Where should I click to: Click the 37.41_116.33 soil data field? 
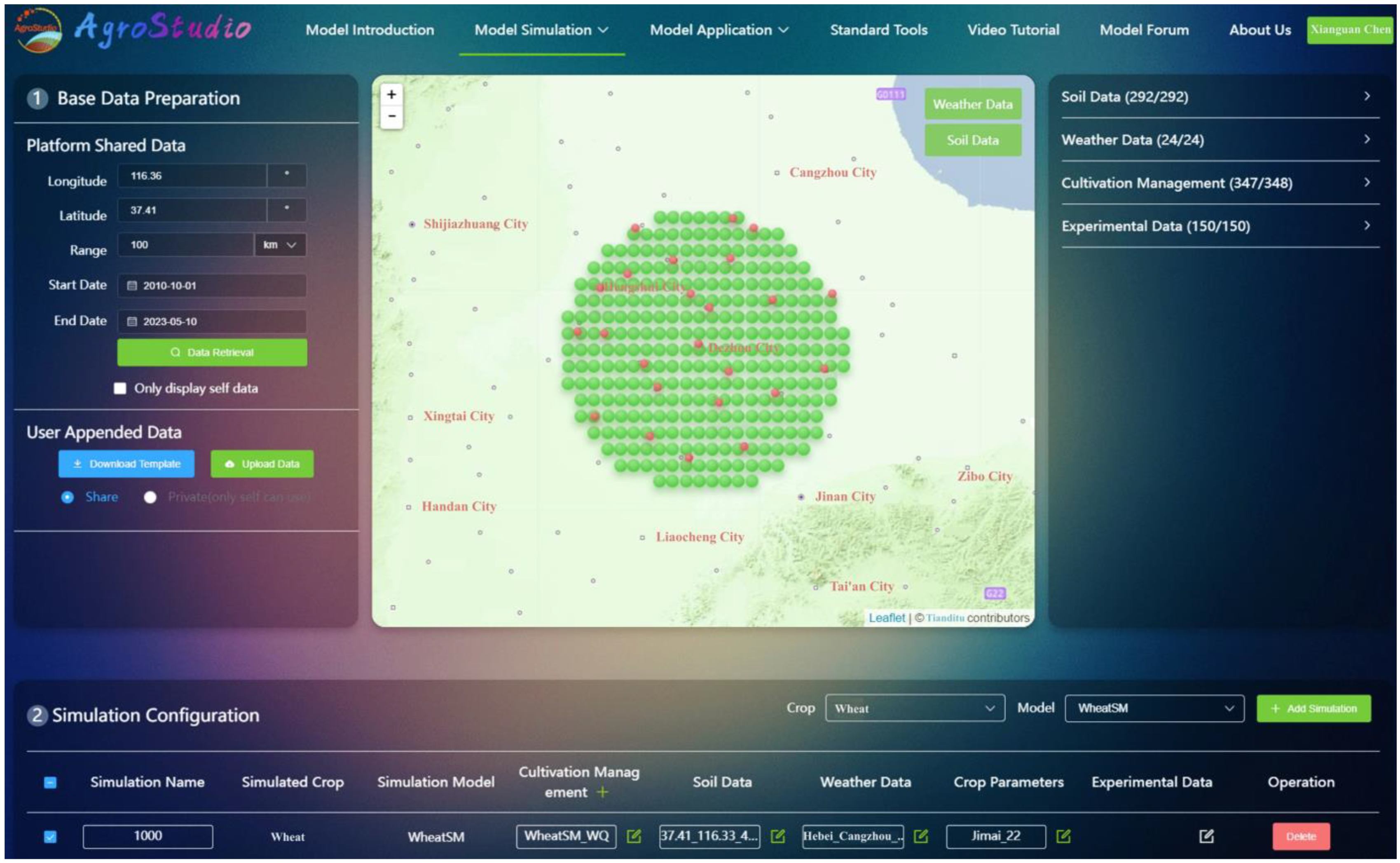coord(709,836)
